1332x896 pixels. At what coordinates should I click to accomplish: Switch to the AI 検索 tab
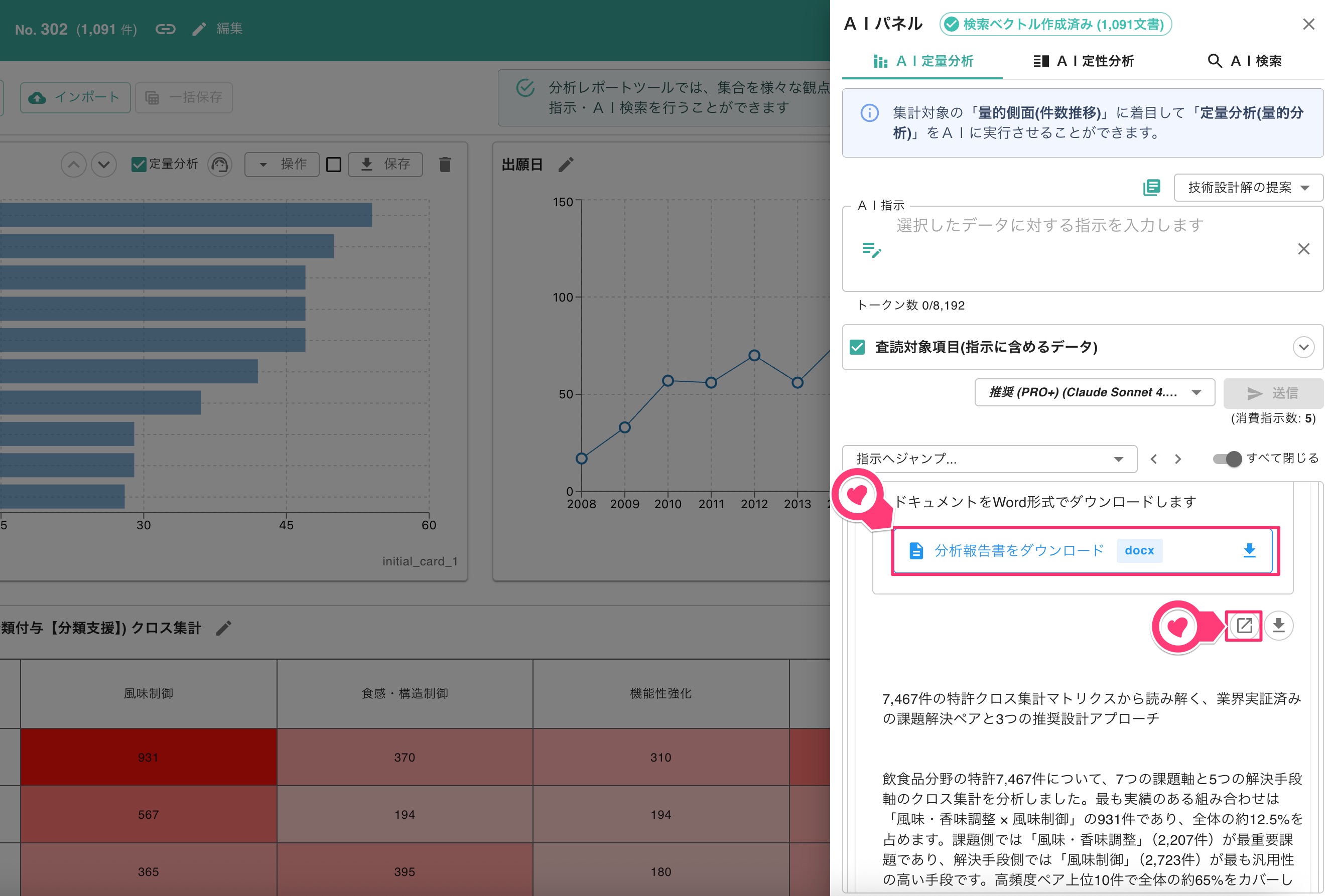[1244, 61]
